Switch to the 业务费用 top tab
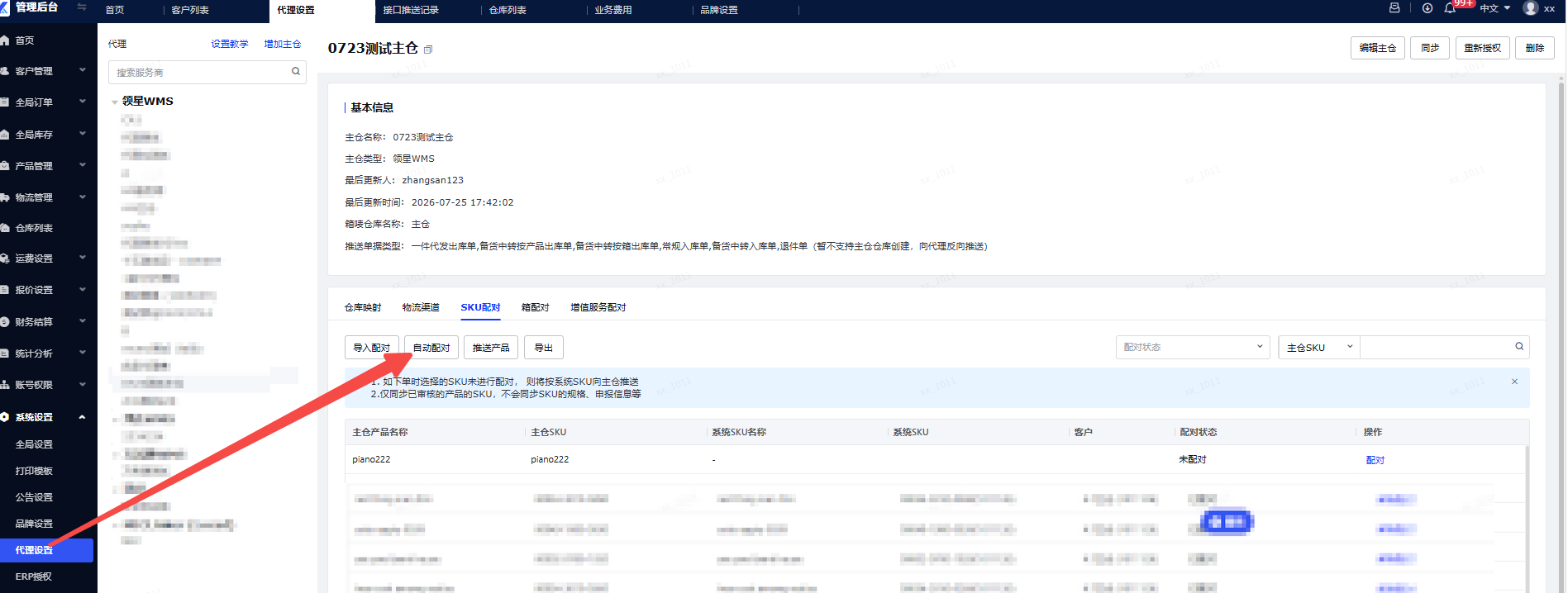 tap(613, 10)
